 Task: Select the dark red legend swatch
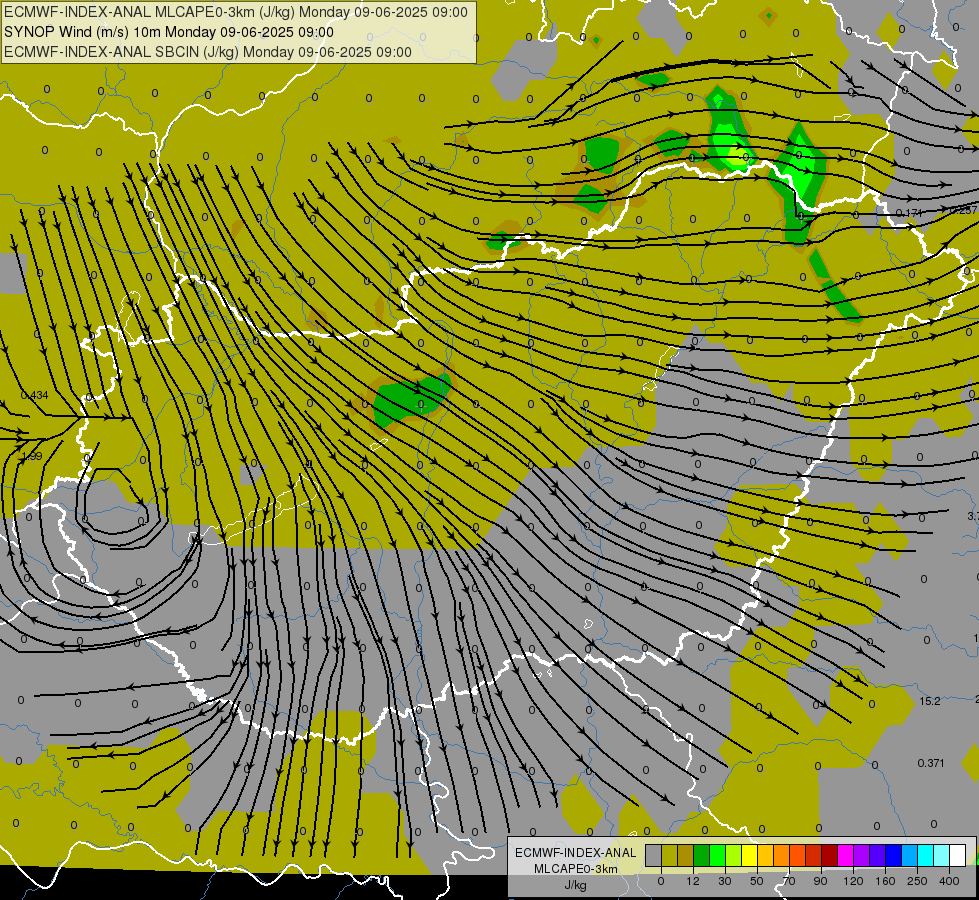(830, 855)
